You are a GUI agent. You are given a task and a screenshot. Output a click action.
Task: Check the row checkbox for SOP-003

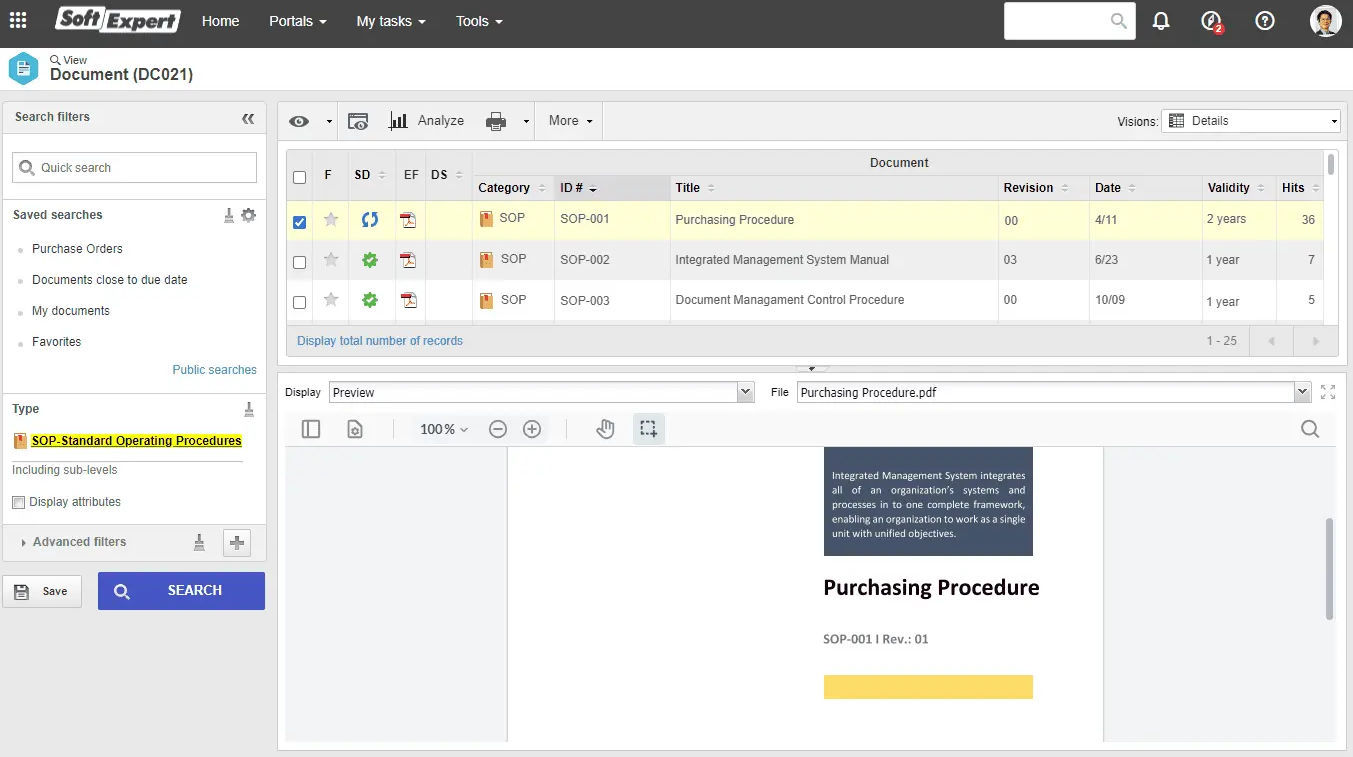point(299,300)
